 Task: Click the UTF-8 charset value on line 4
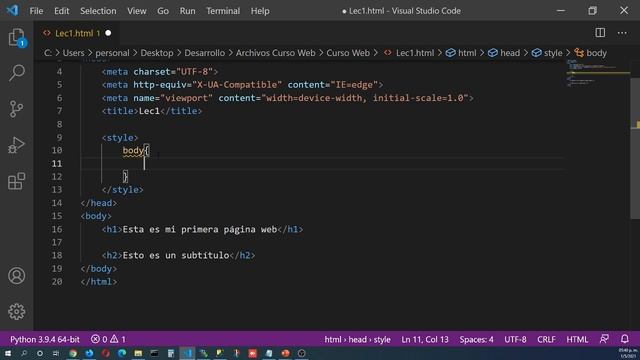pyautogui.click(x=194, y=72)
